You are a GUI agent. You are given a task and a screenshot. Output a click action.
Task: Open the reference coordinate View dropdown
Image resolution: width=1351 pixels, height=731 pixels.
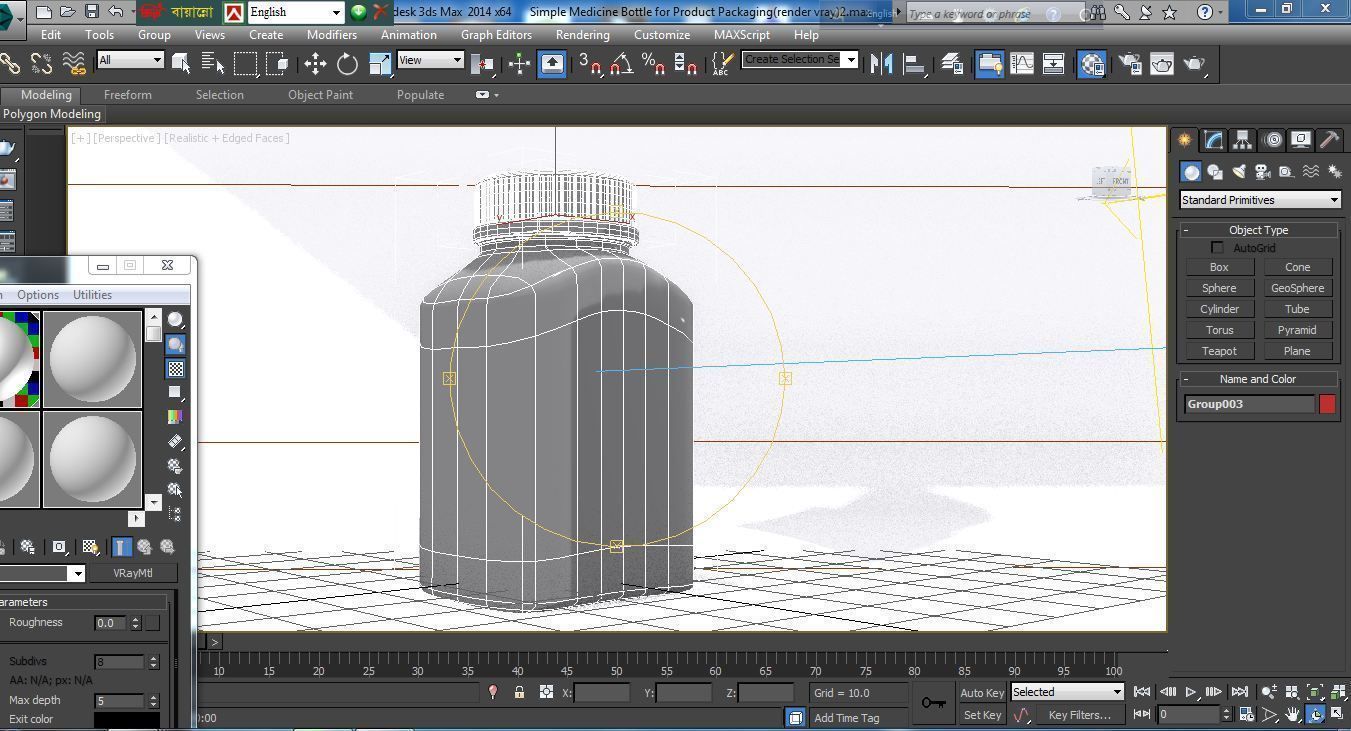pos(430,60)
